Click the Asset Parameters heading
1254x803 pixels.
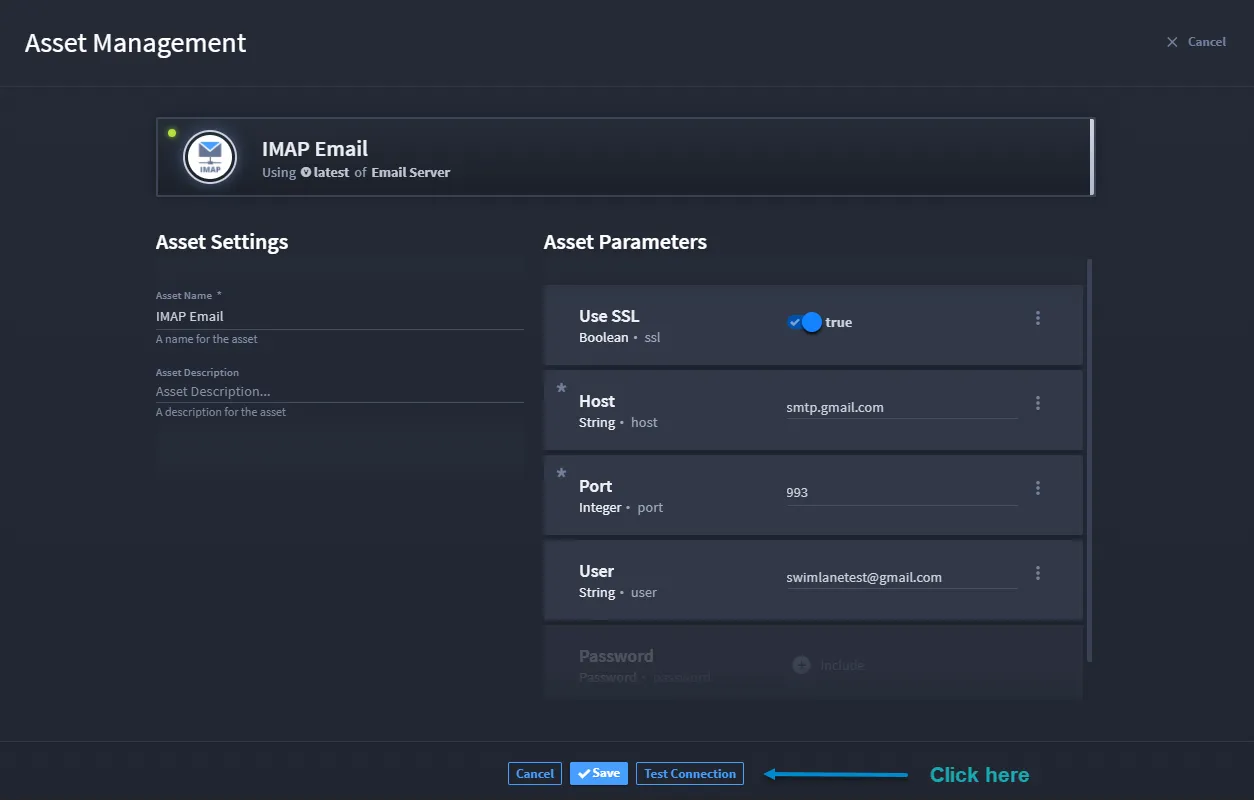[x=625, y=242]
